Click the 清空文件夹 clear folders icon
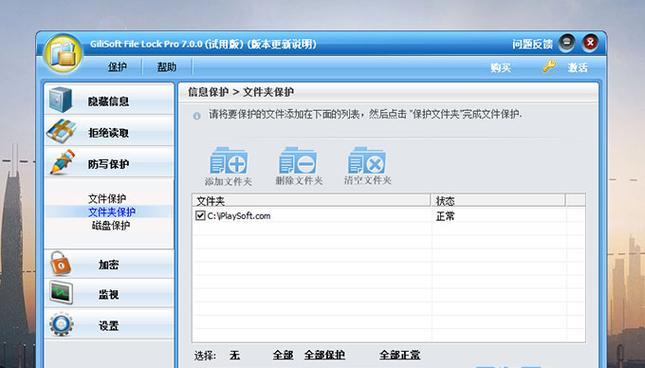 pos(367,161)
